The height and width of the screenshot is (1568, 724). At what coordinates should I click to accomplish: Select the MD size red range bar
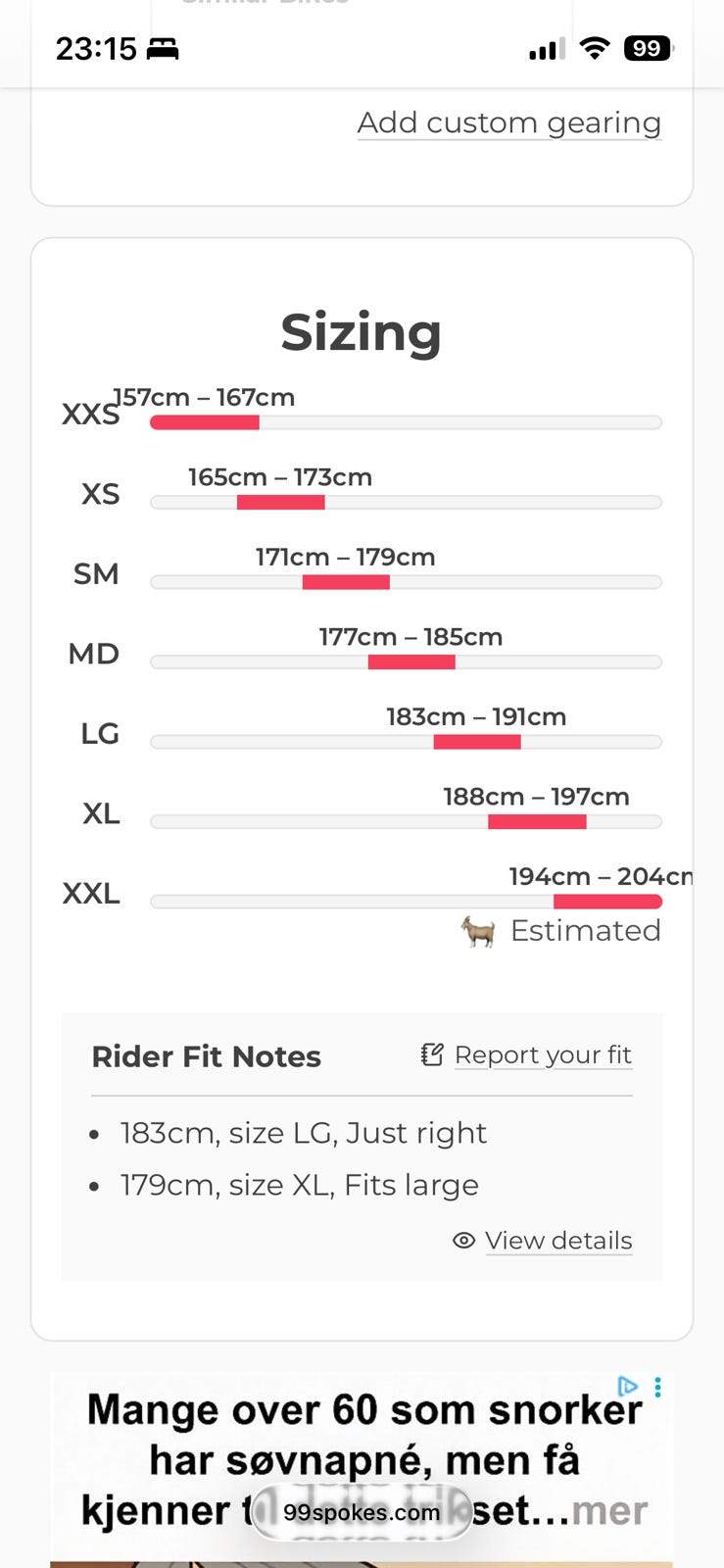[411, 662]
